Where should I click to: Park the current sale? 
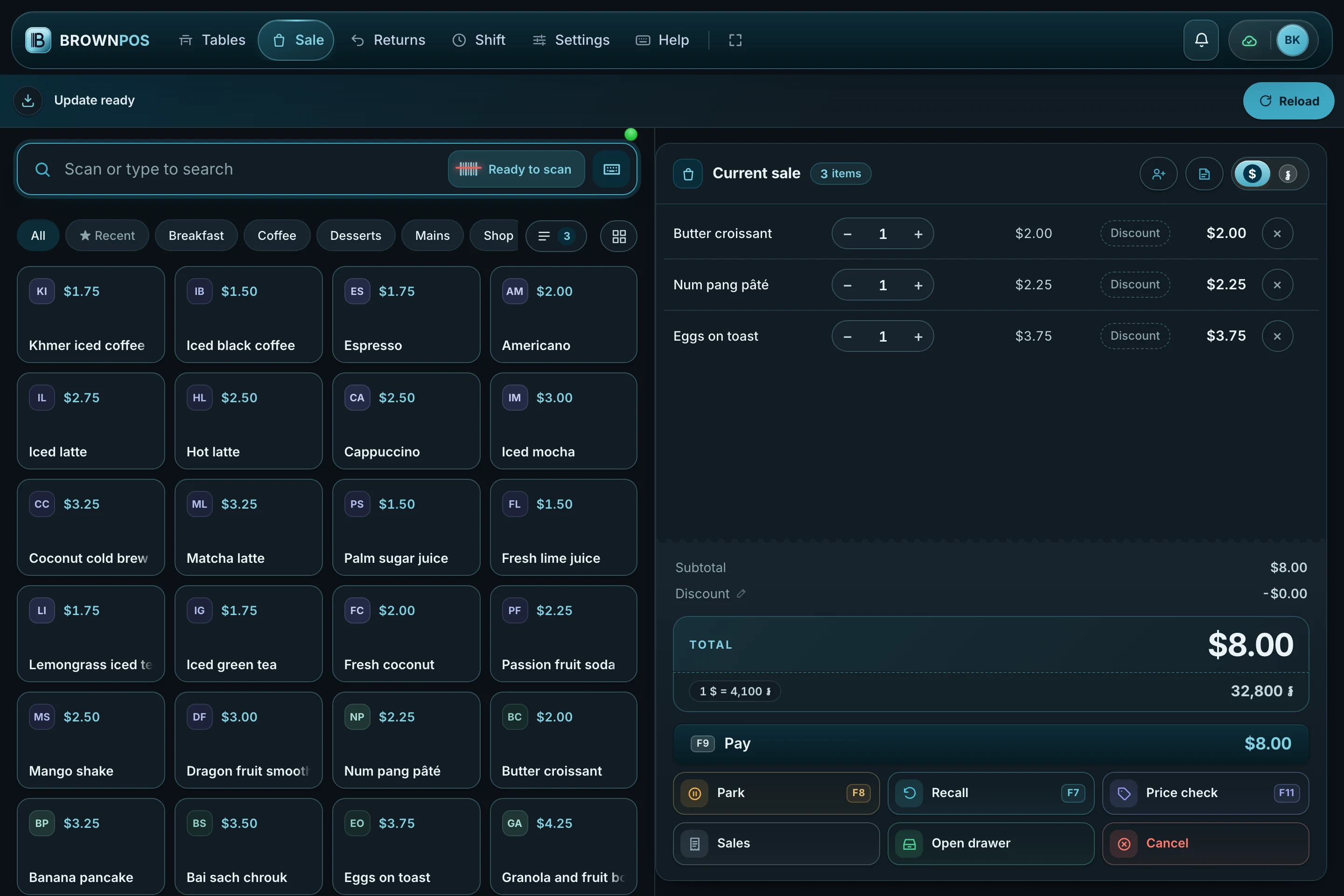point(776,793)
